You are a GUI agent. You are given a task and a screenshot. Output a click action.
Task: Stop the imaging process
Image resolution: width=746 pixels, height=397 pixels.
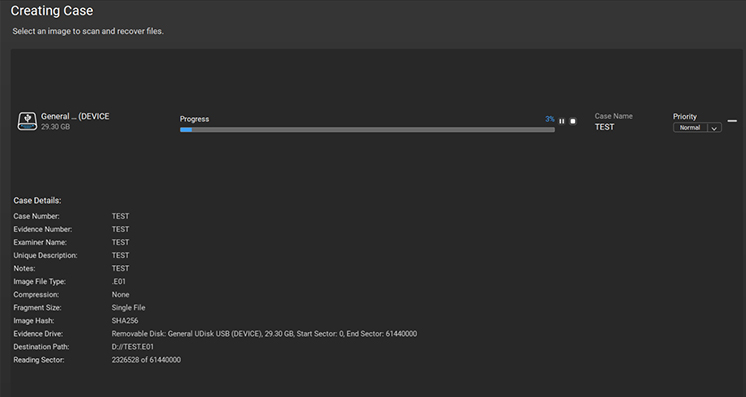[x=573, y=121]
